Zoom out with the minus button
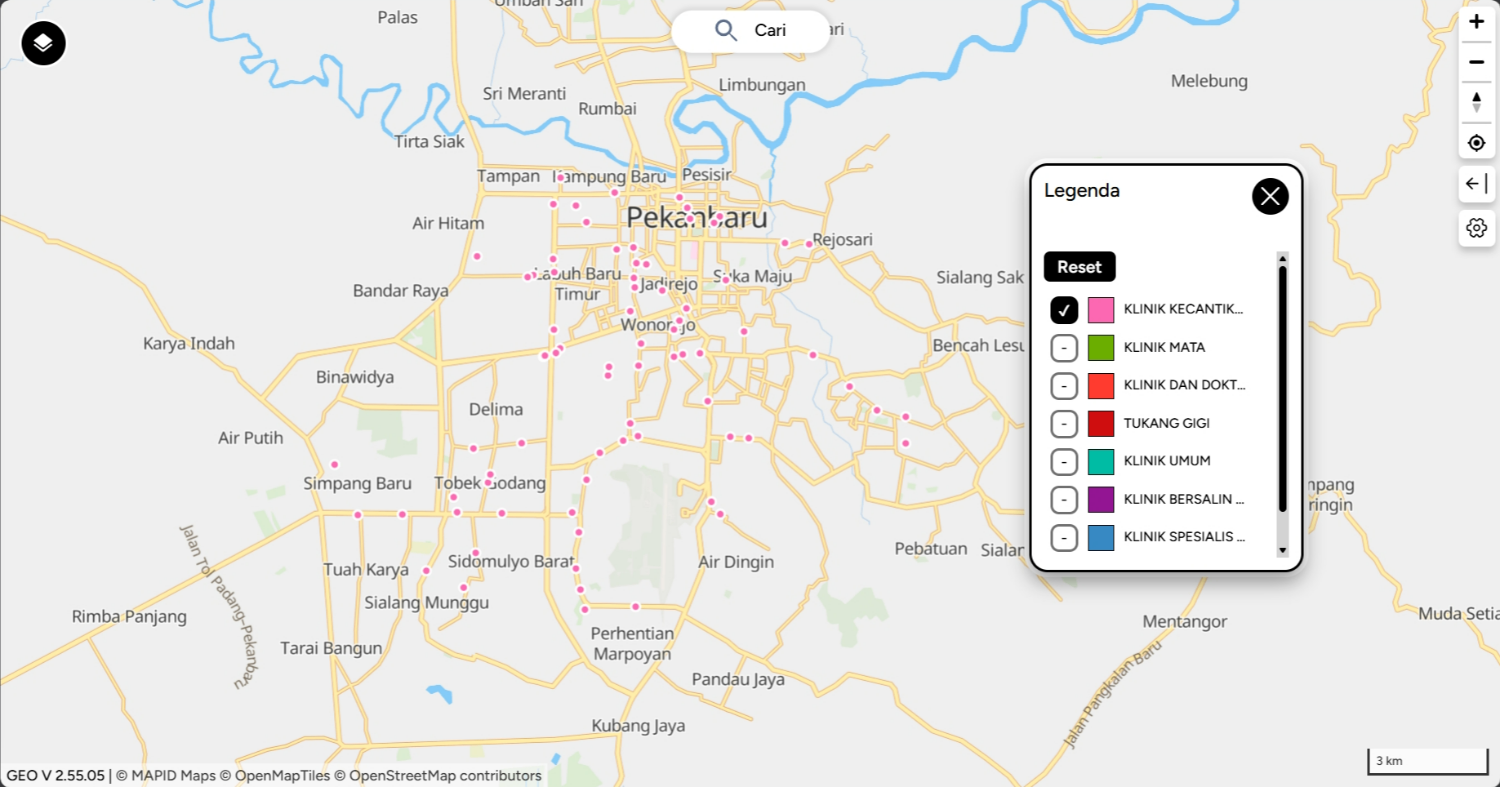This screenshot has height=787, width=1500. [1476, 62]
